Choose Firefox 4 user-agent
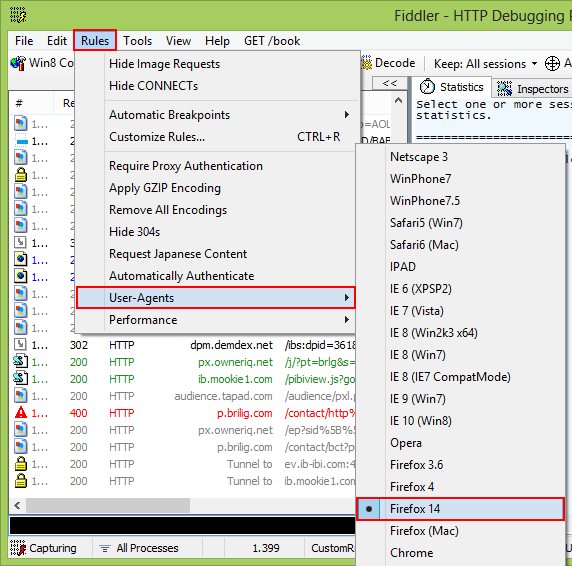This screenshot has width=572, height=566. [460, 486]
